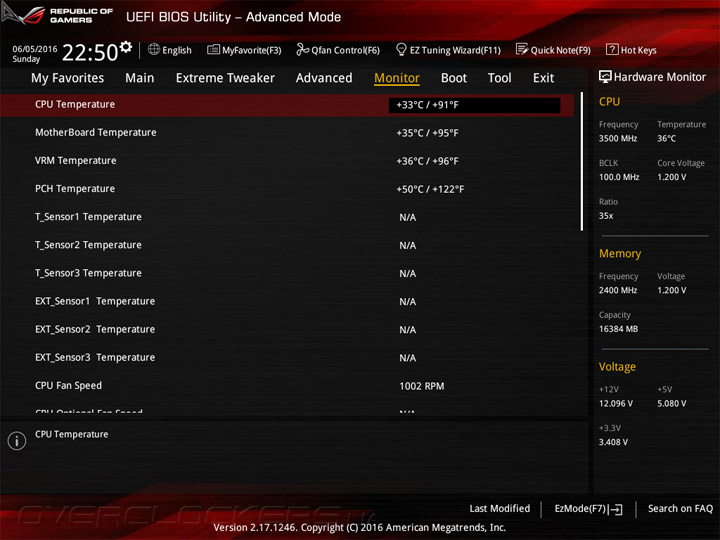Open the My Favorites tab
Image resolution: width=720 pixels, height=540 pixels.
68,78
